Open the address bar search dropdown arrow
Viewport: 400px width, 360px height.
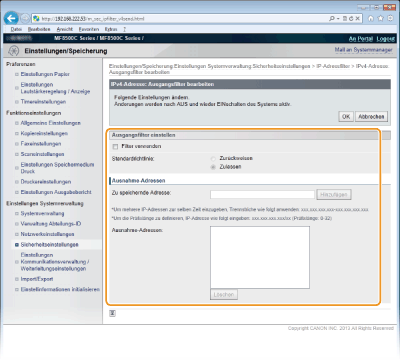[338, 19]
